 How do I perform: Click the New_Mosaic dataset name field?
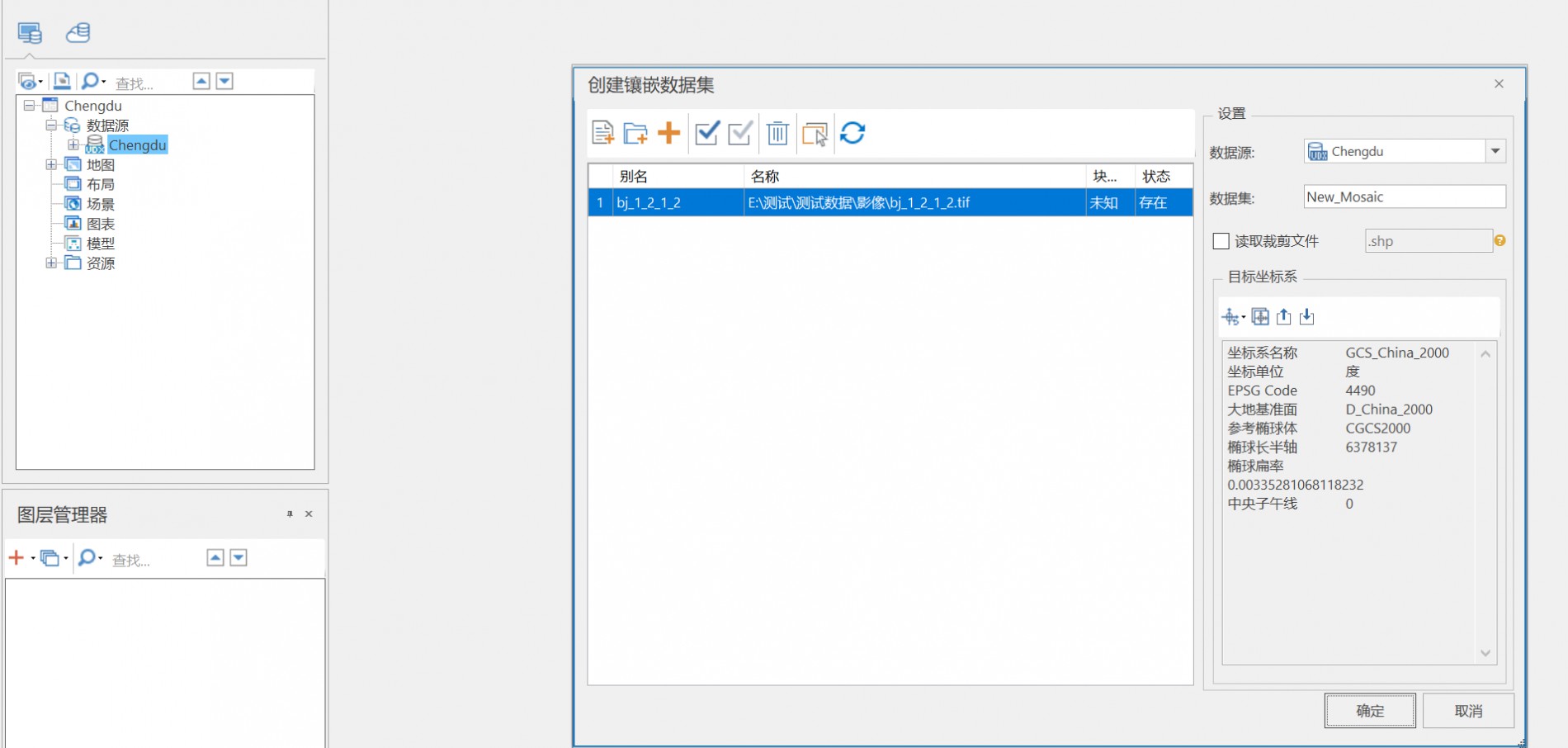tap(1404, 196)
